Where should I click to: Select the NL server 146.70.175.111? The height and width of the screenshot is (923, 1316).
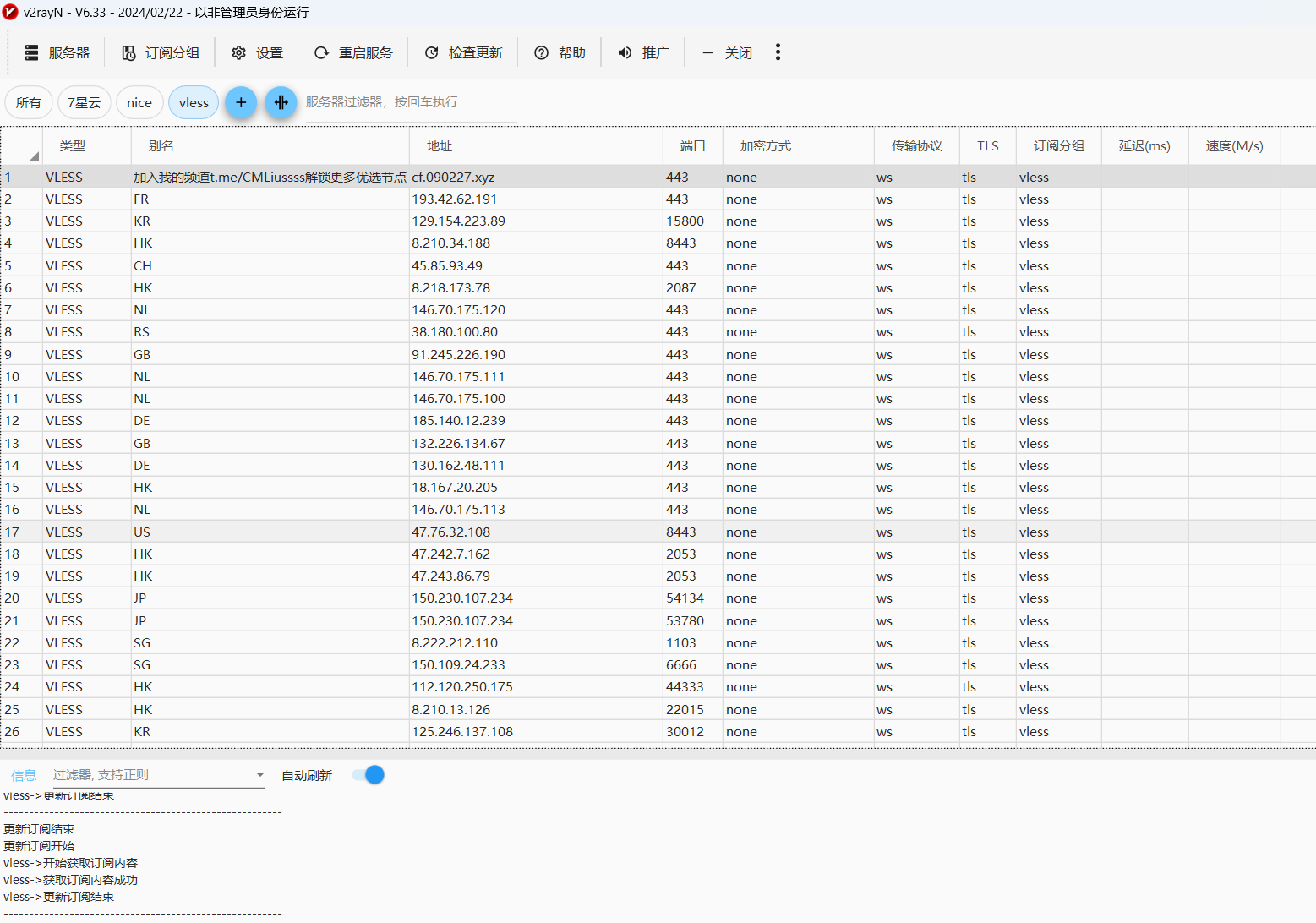658,376
